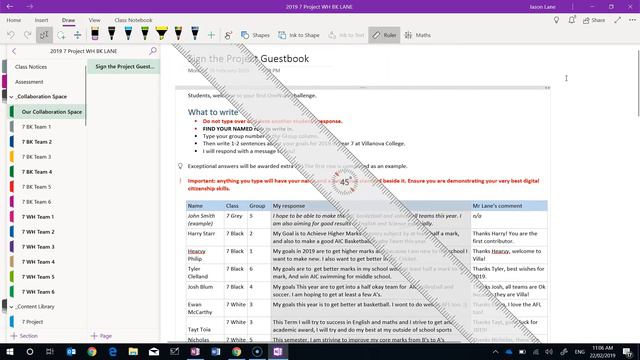The height and width of the screenshot is (360, 640).
Task: Add a new section
Action: coord(24,336)
